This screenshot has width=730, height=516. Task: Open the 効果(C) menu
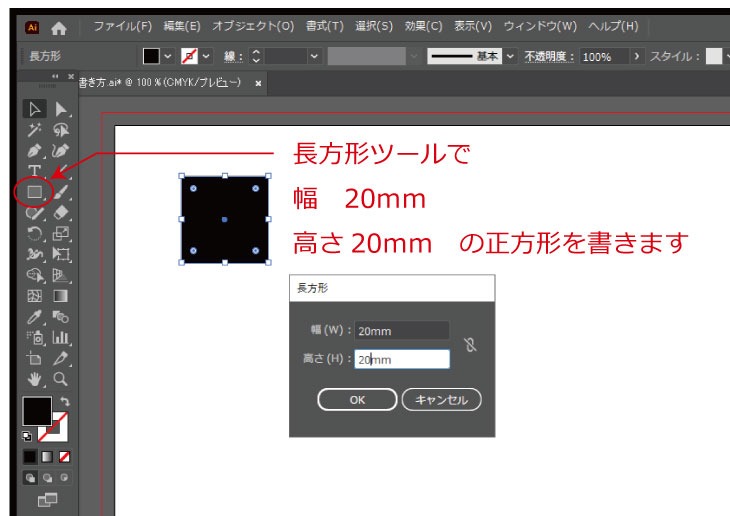[x=423, y=26]
